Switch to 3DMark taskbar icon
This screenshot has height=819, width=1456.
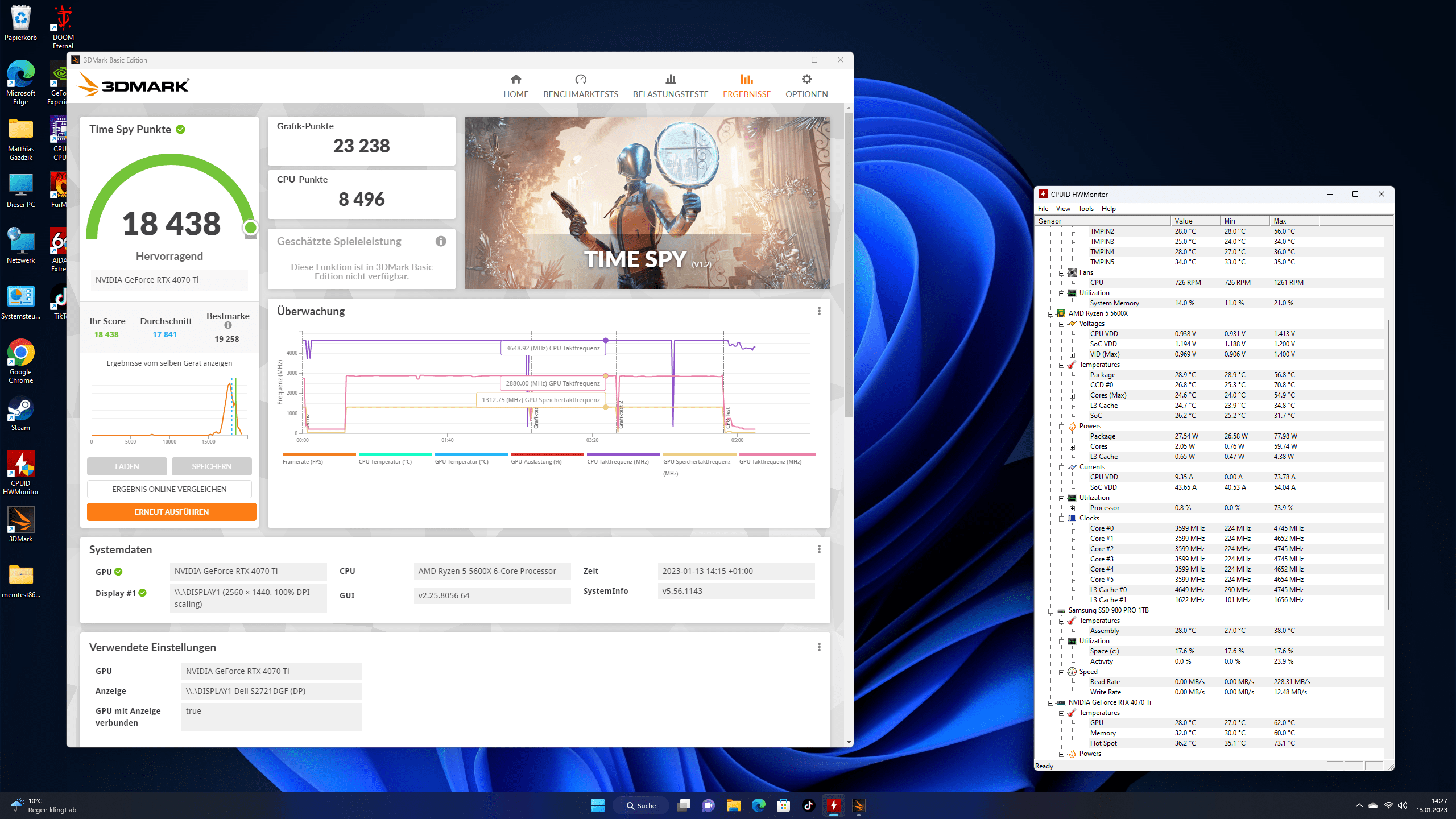[858, 805]
